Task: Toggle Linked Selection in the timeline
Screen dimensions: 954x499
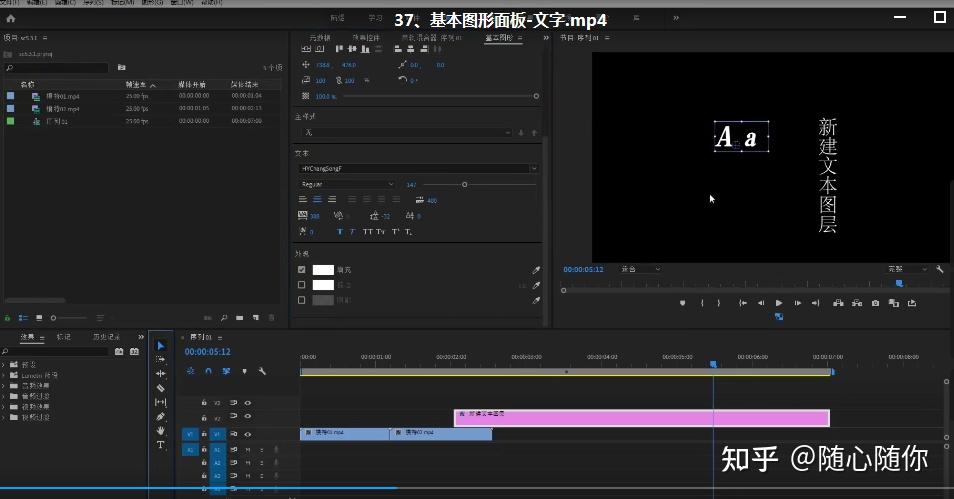Action: [x=226, y=371]
